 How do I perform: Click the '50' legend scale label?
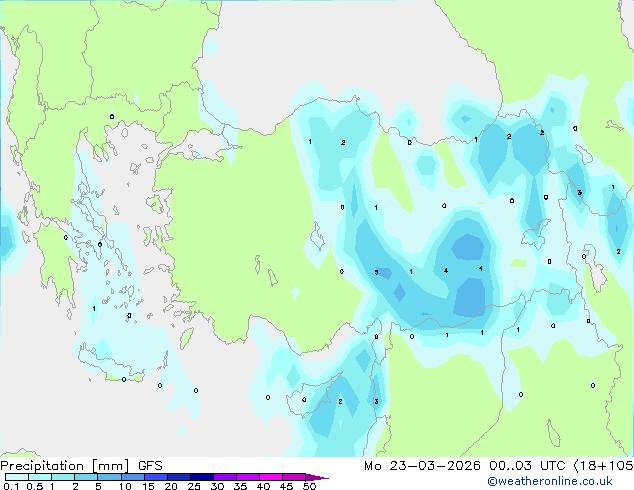(x=309, y=486)
